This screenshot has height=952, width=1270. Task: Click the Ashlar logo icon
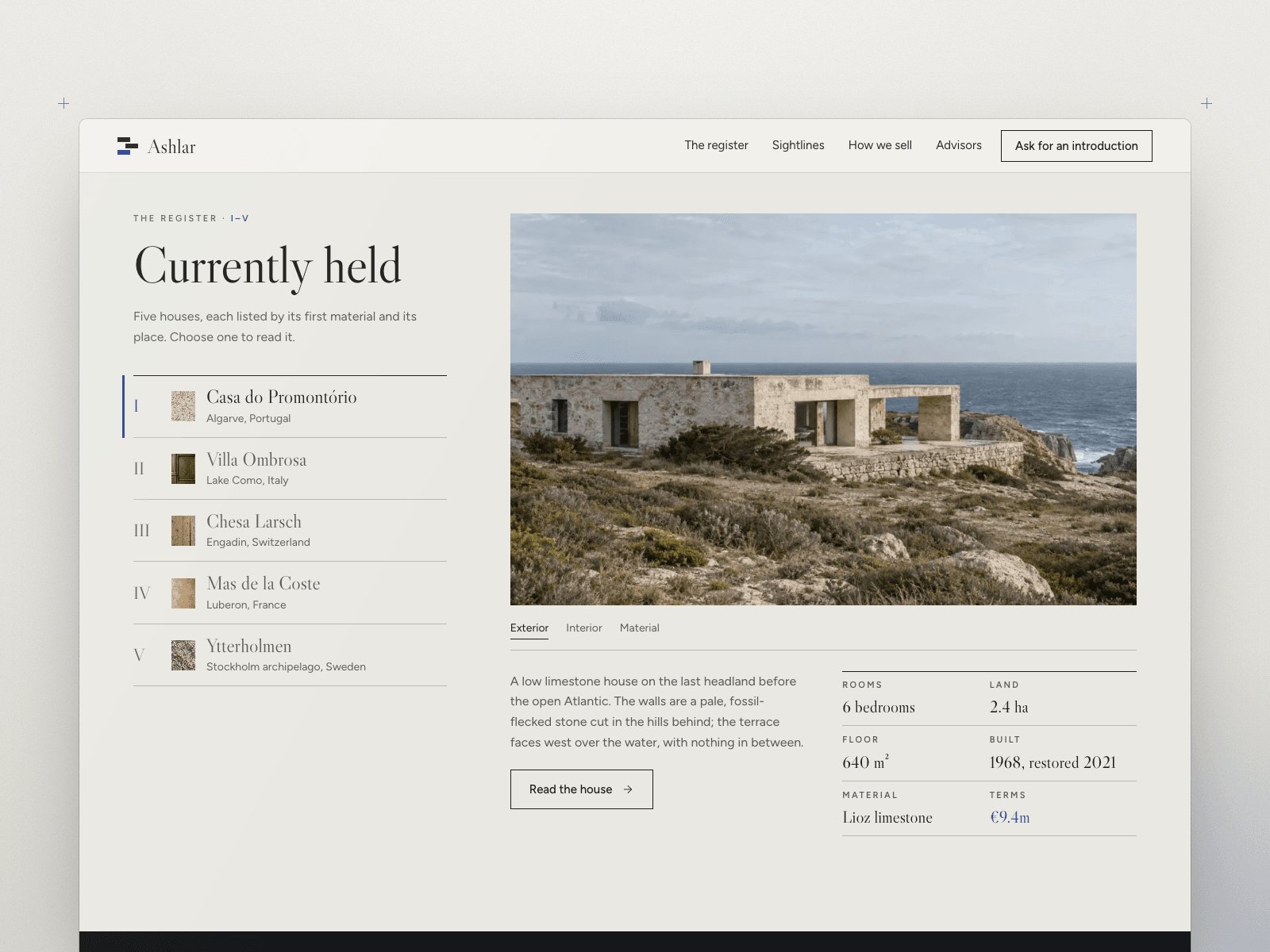(127, 146)
